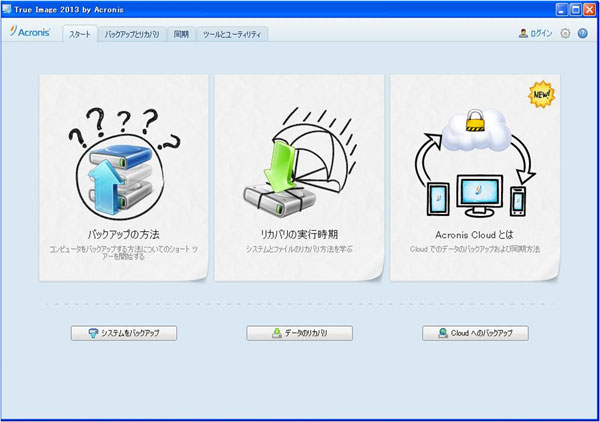Screen dimensions: 600x422
Task: Click the True Image window title icon
Action: (7, 9)
